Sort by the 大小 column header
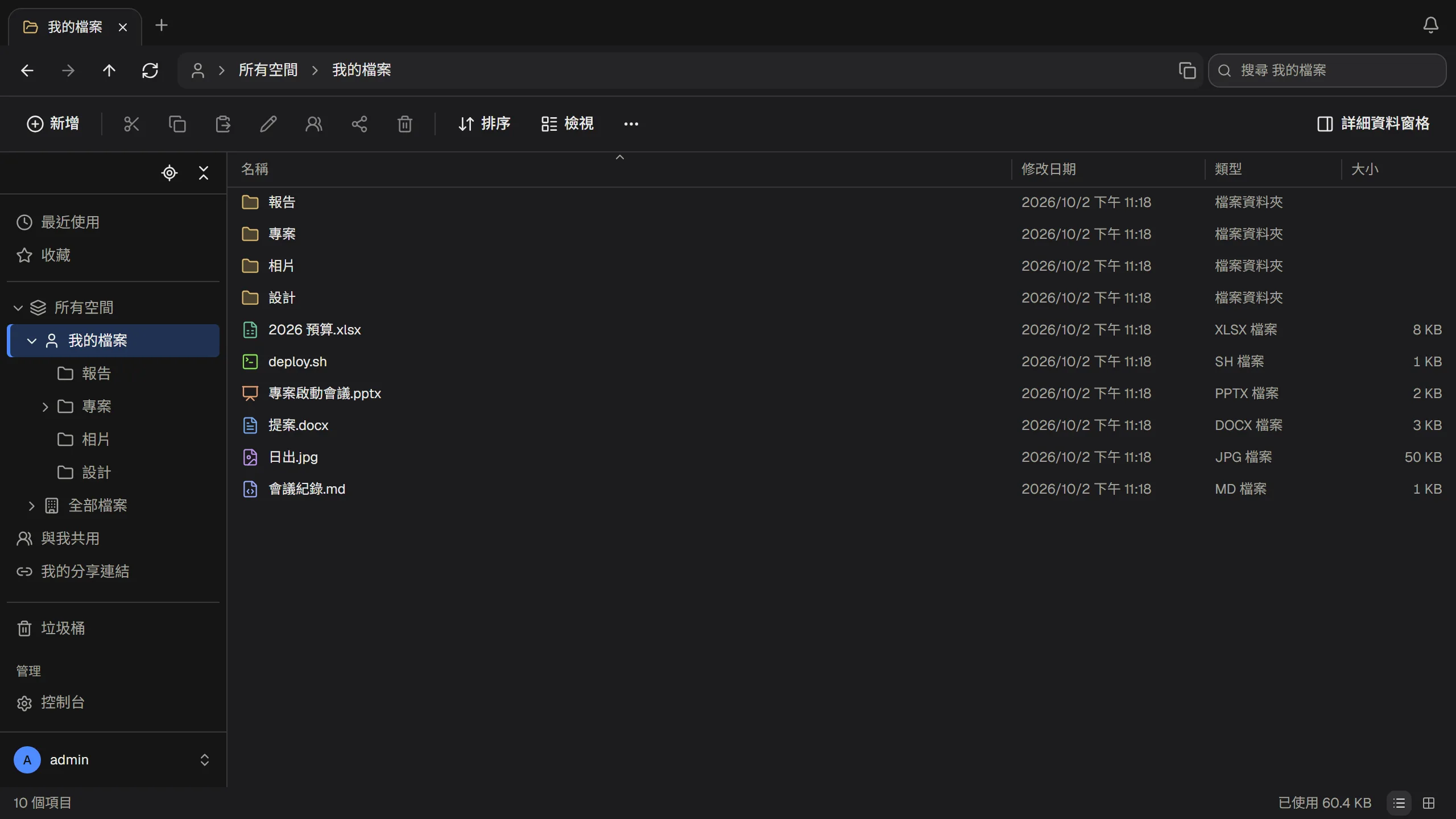This screenshot has height=819, width=1456. tap(1398, 169)
